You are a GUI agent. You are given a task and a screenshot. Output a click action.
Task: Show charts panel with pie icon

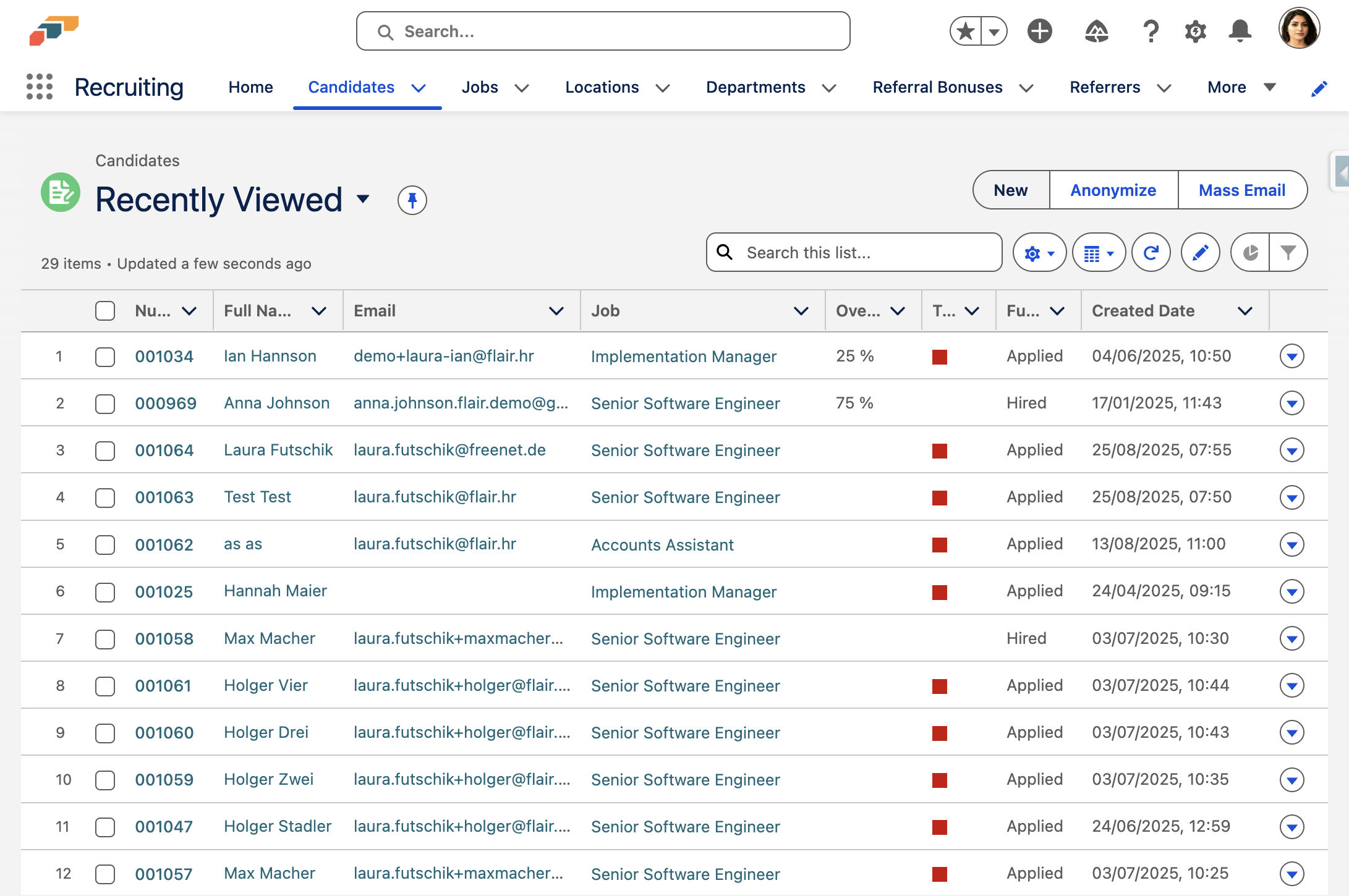1250,253
